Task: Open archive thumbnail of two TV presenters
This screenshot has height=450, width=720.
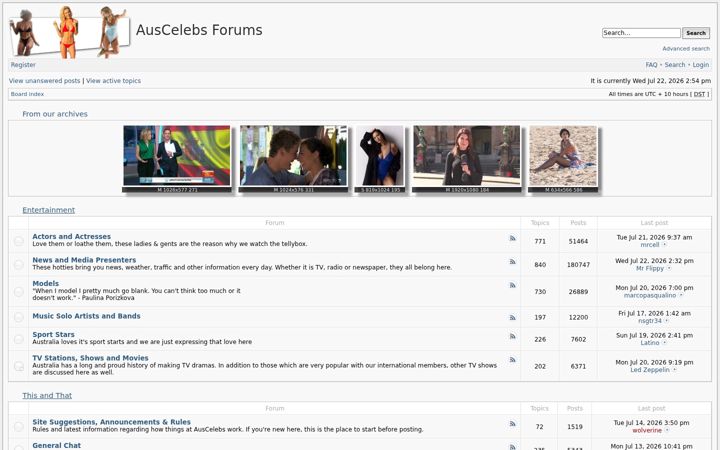Action: point(177,158)
